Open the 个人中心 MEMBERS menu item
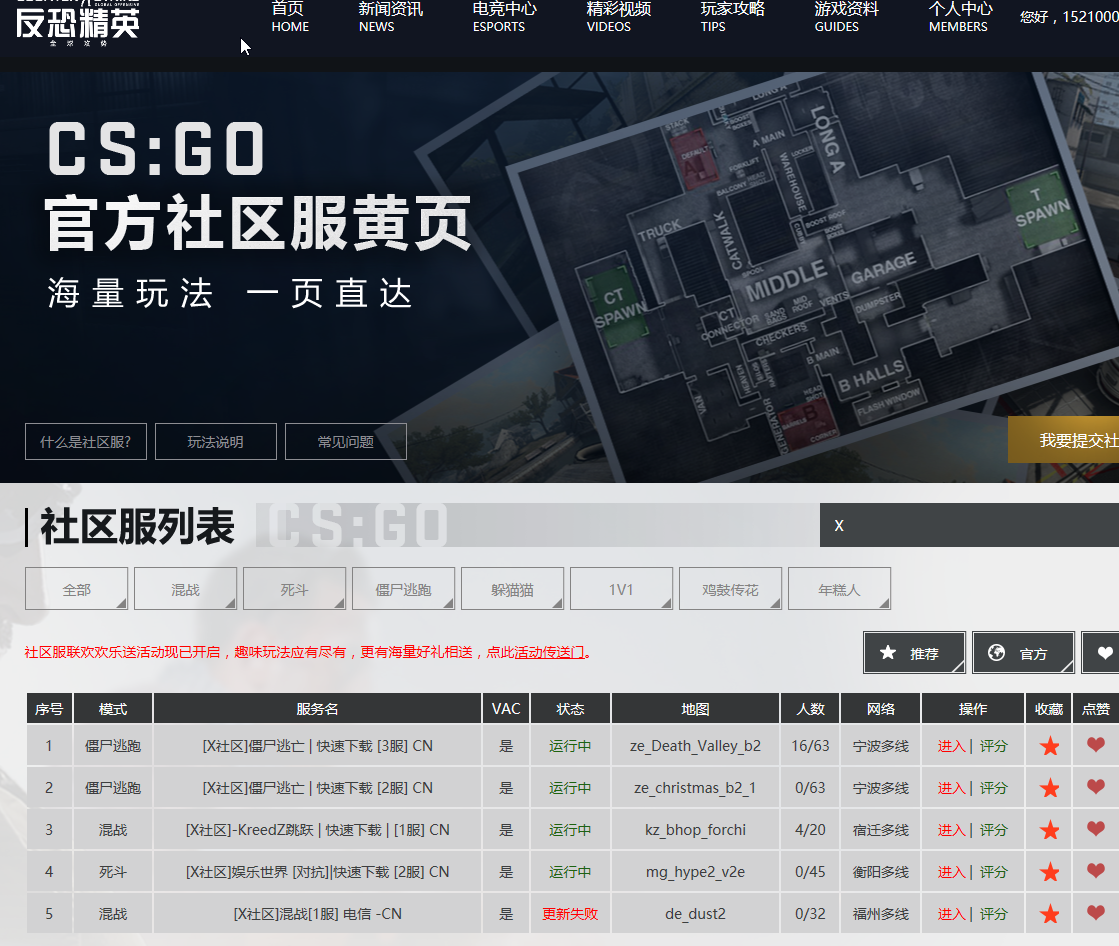 pos(958,18)
